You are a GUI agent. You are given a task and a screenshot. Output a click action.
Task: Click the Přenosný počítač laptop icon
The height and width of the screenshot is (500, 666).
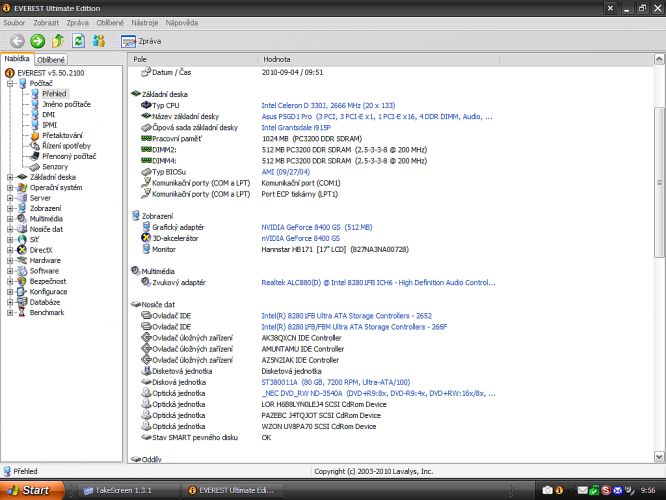(35, 156)
